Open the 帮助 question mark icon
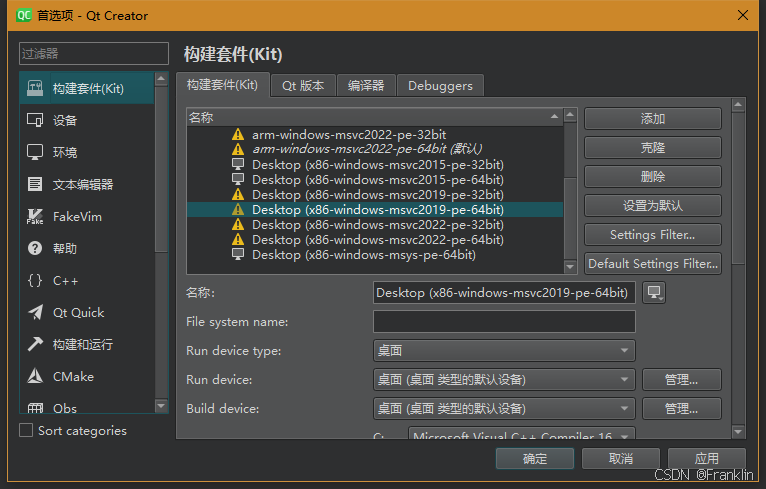 pos(35,248)
